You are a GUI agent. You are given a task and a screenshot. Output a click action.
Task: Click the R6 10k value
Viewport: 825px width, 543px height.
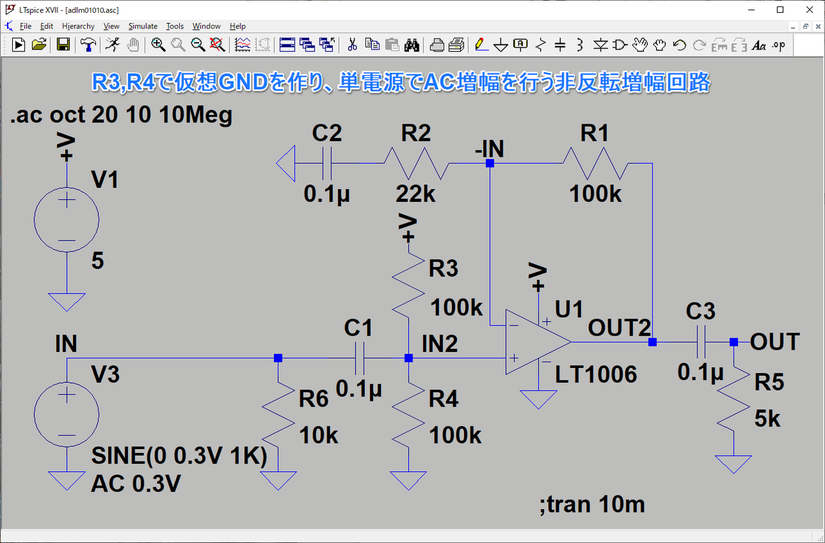click(x=319, y=436)
